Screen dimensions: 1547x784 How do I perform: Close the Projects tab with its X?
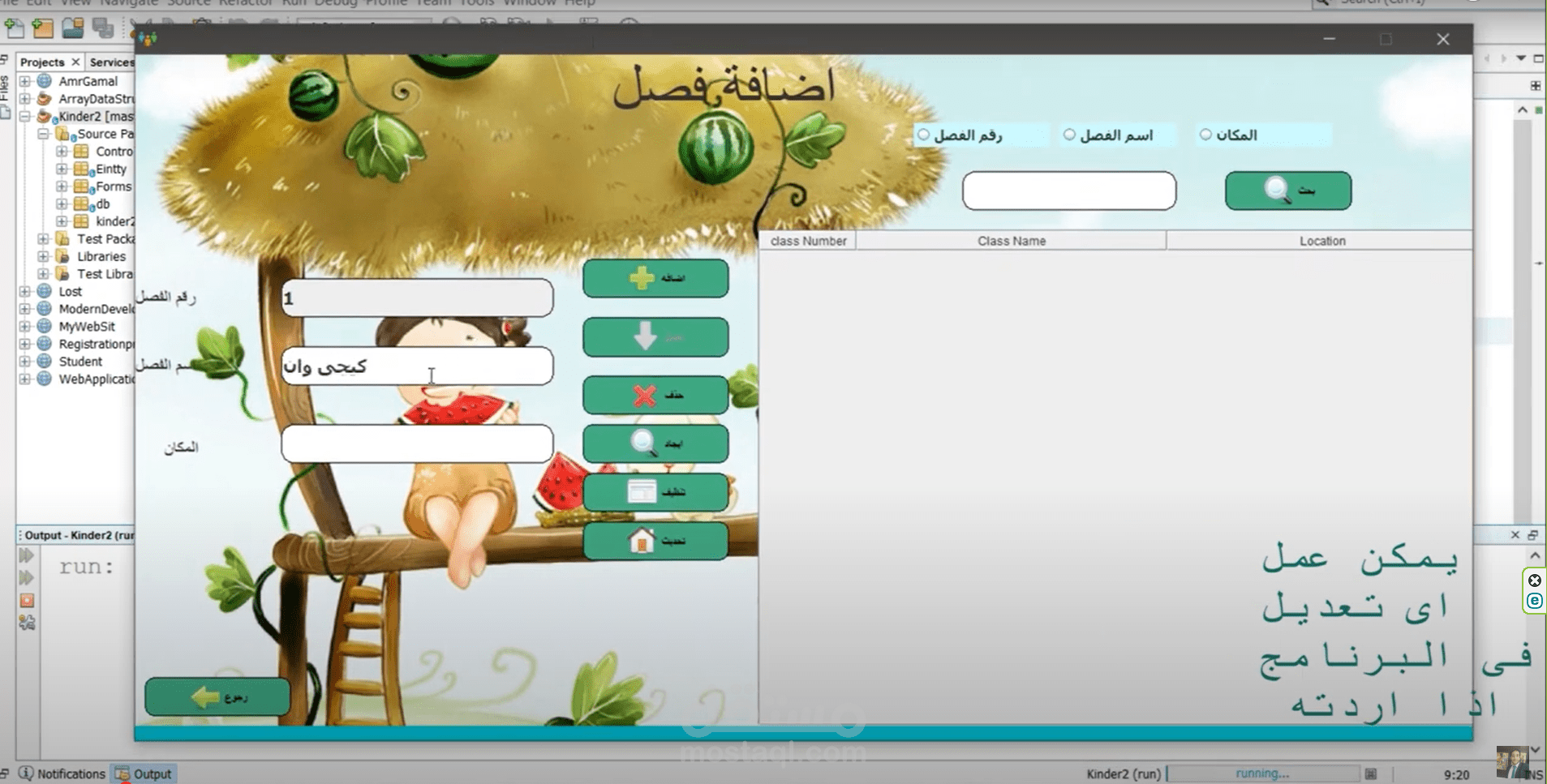coord(75,62)
